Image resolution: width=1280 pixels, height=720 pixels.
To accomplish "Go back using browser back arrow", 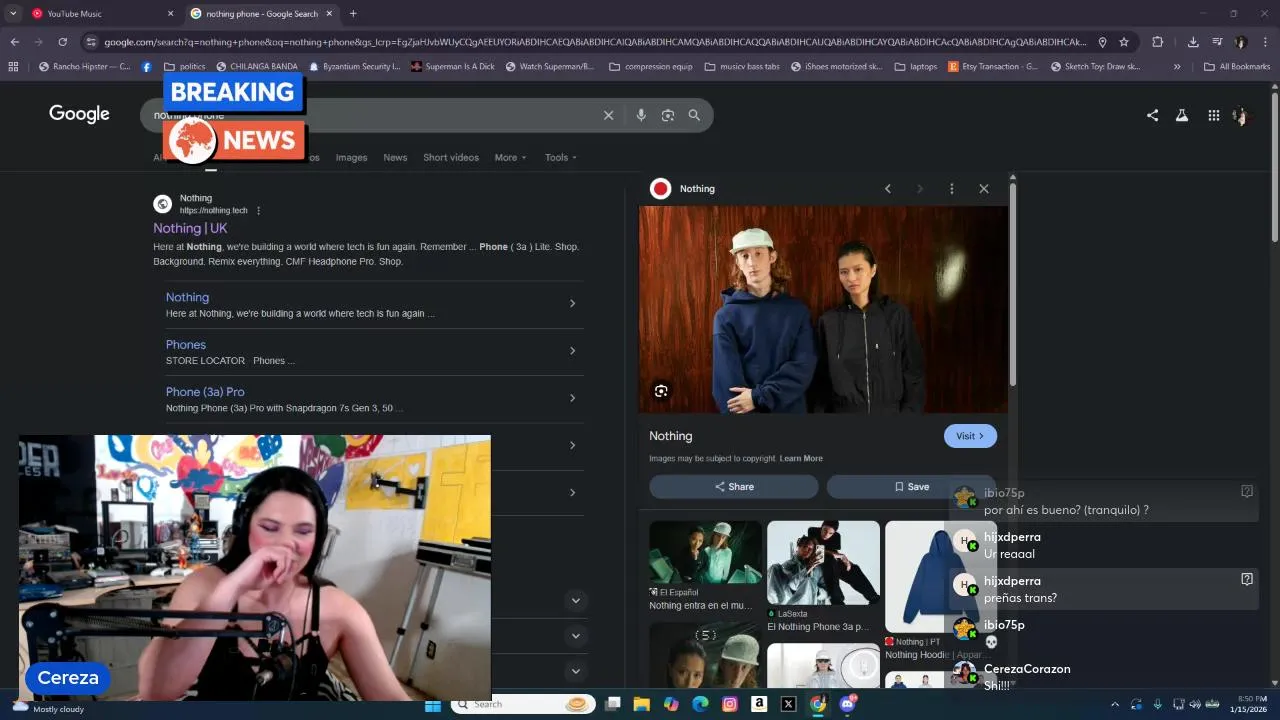I will coord(14,42).
